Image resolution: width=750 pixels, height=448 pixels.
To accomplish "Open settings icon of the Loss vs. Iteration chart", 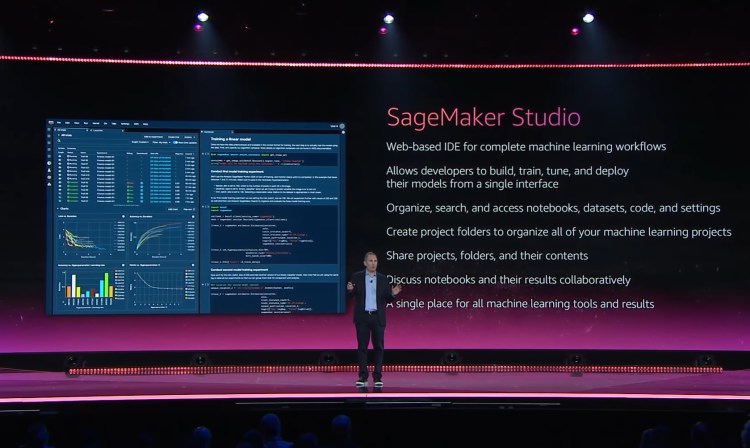I will [123, 217].
